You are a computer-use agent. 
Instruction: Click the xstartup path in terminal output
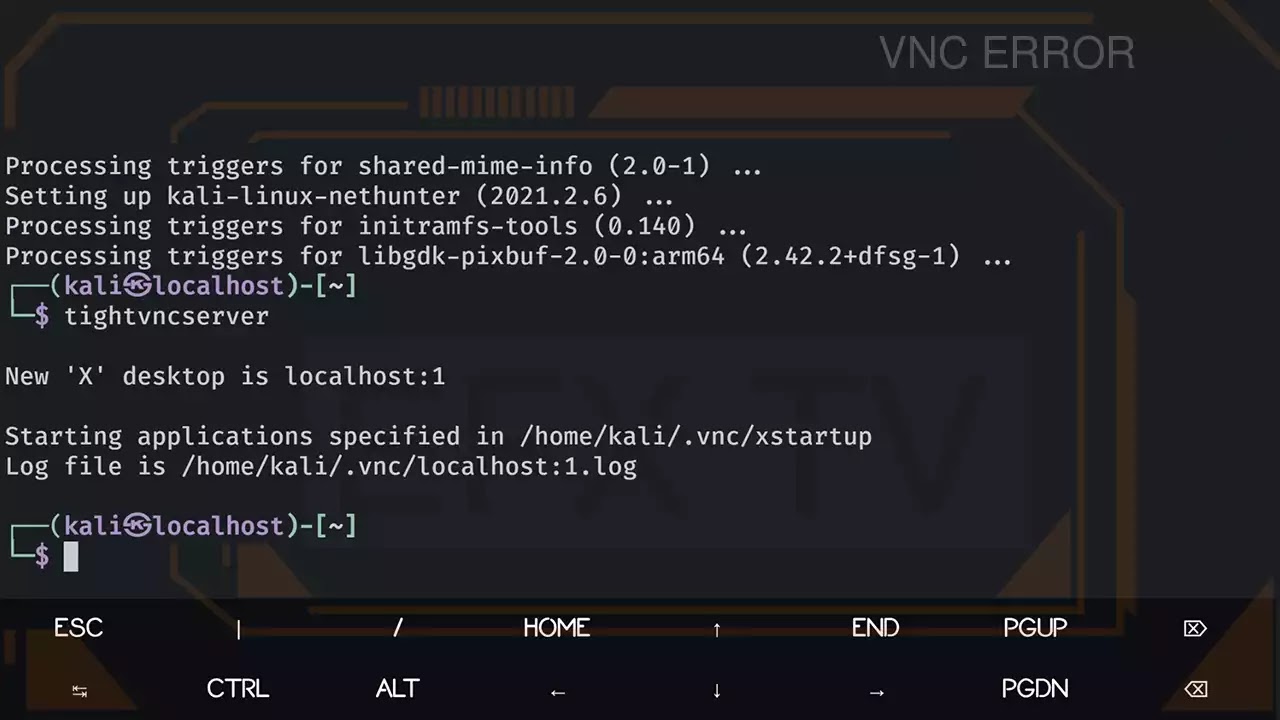[x=696, y=437]
